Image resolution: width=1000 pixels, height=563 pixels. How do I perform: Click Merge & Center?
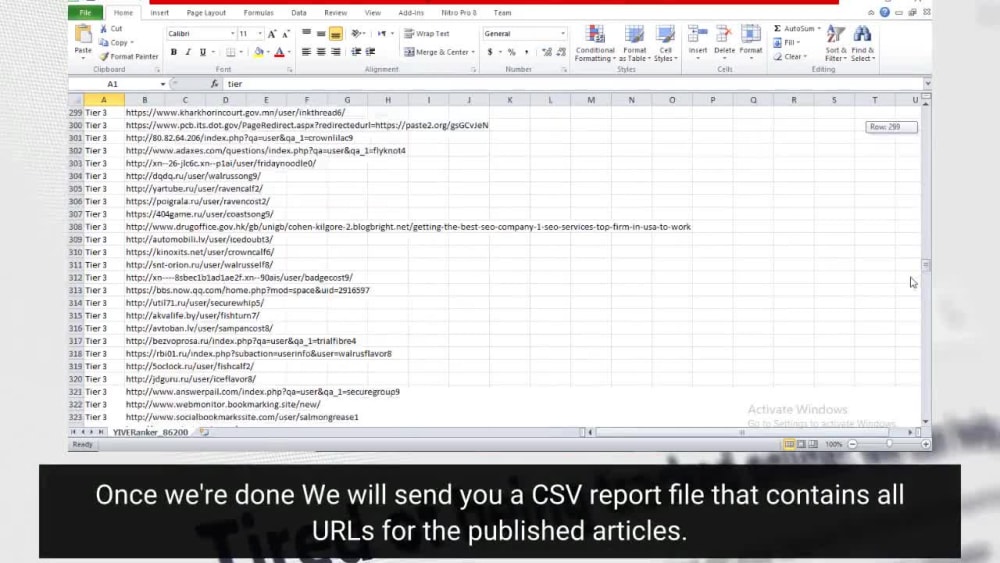click(437, 52)
